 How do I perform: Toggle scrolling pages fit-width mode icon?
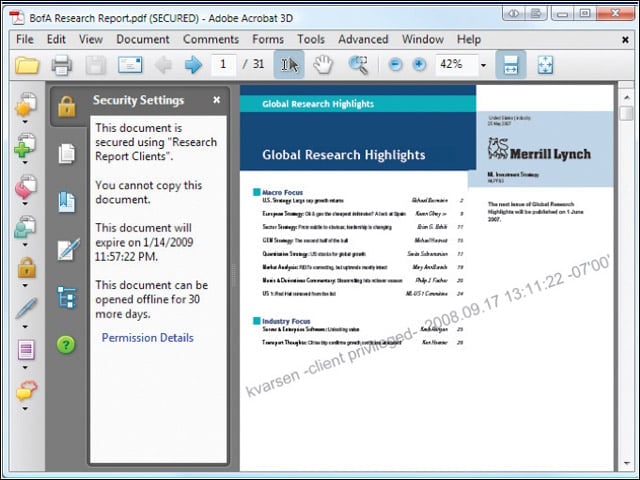511,64
